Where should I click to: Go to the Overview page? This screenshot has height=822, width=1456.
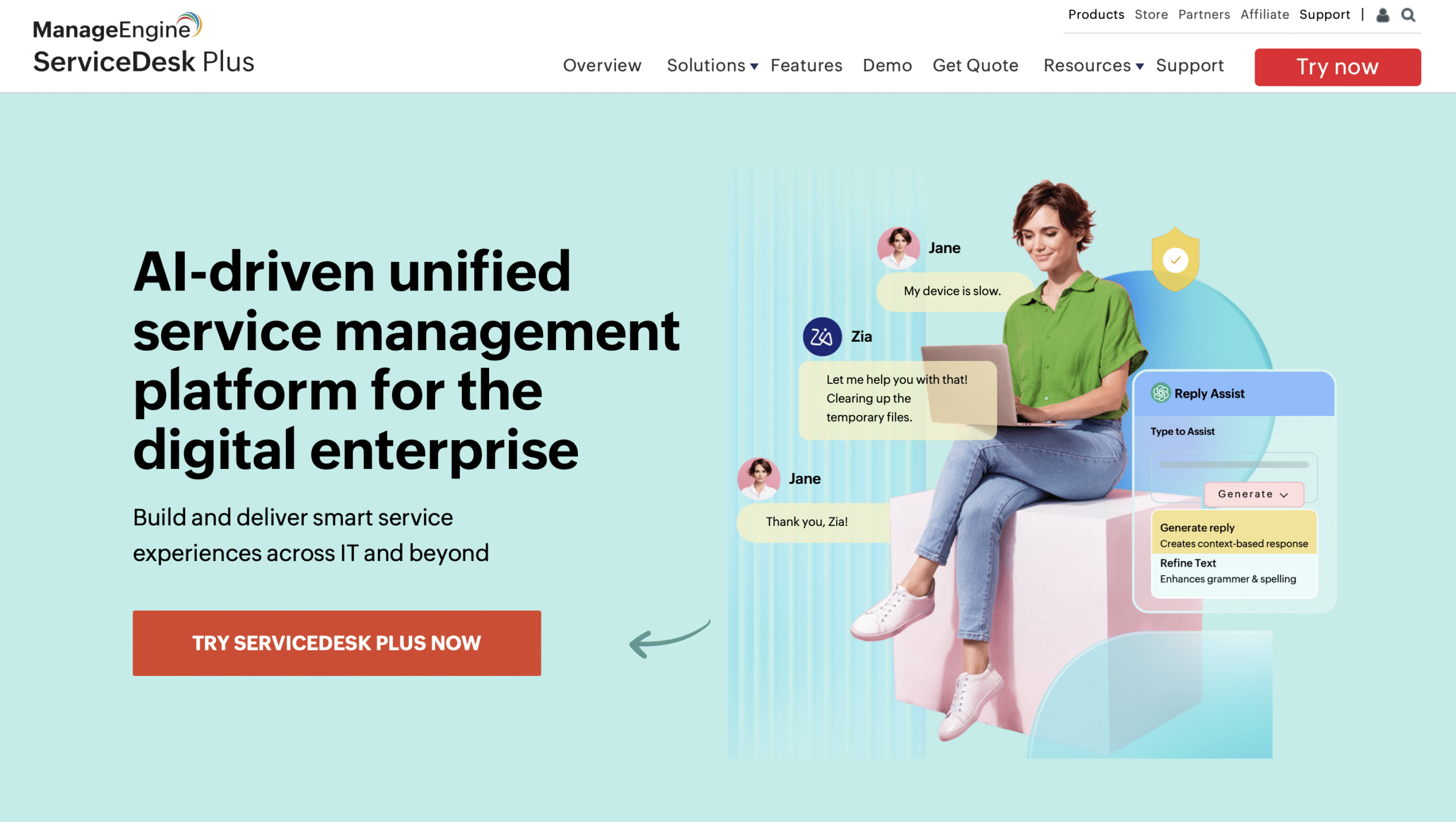pyautogui.click(x=602, y=65)
